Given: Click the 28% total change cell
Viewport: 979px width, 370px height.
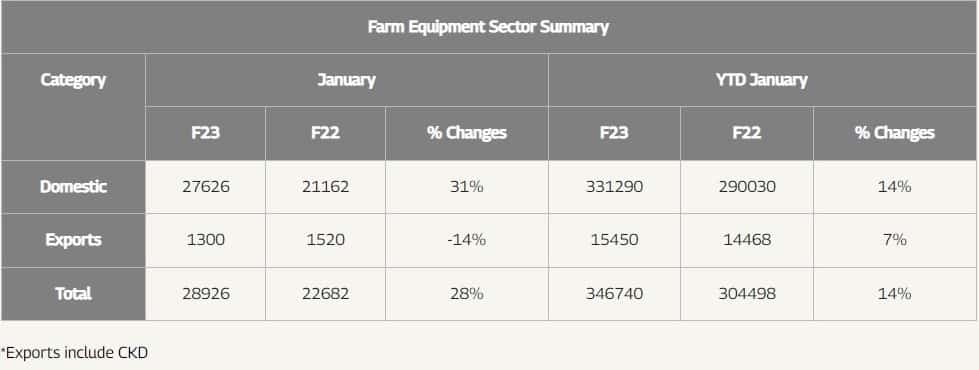Looking at the screenshot, I should coord(466,293).
